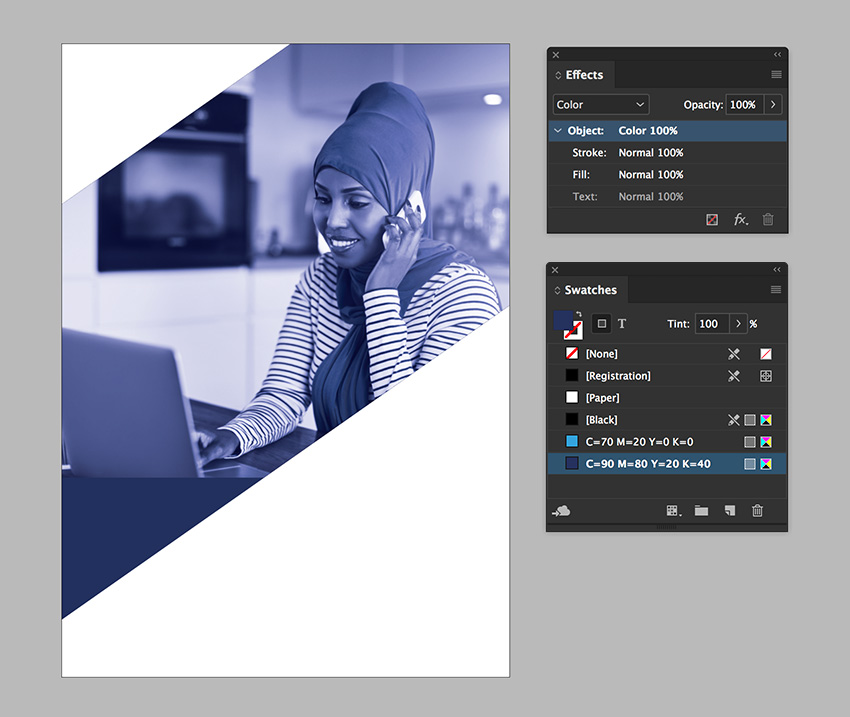Click the New Swatch Folder icon
Viewport: 850px width, 717px height.
[x=701, y=511]
